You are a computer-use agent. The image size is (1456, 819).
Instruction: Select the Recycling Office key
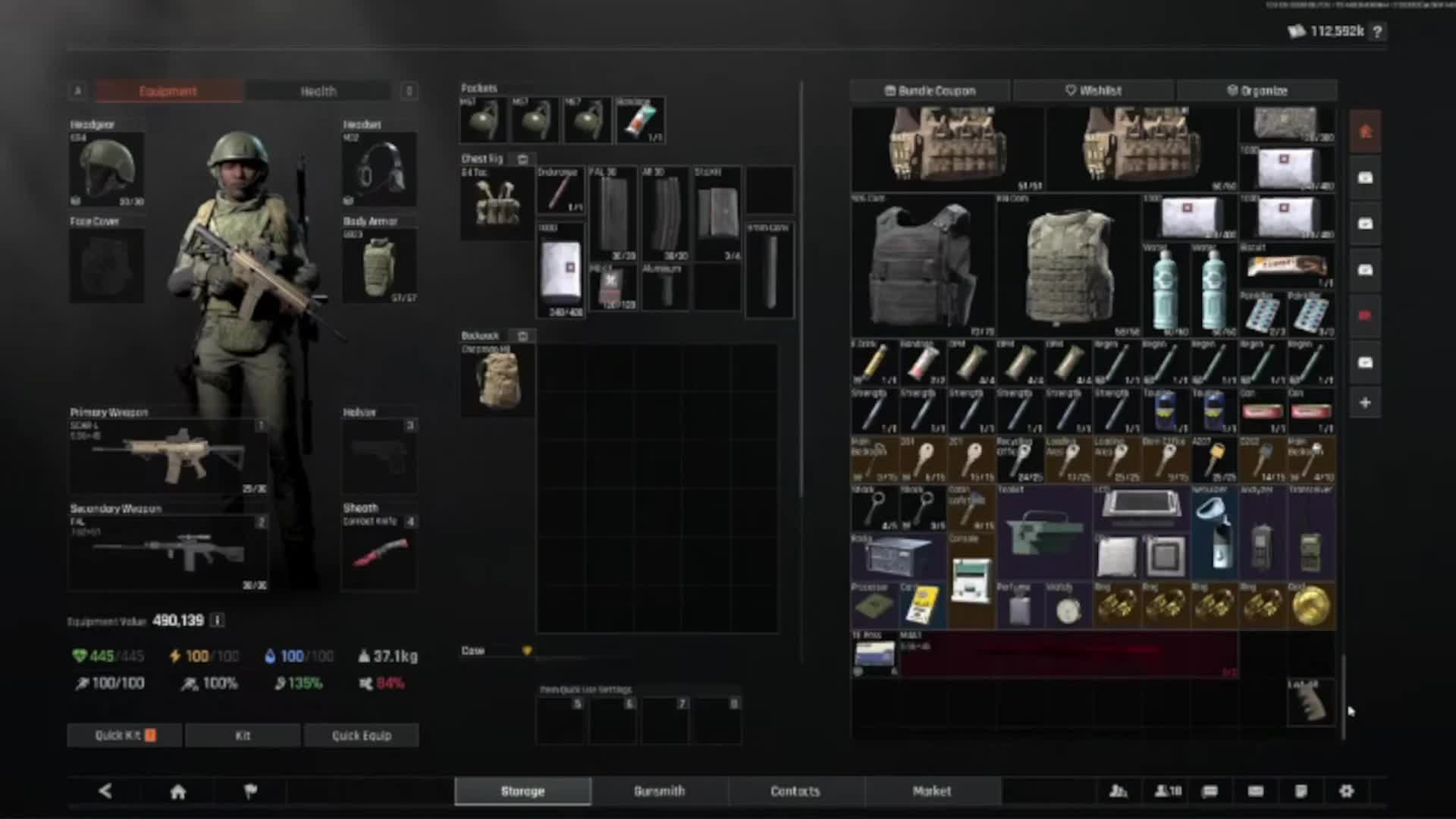1020,460
